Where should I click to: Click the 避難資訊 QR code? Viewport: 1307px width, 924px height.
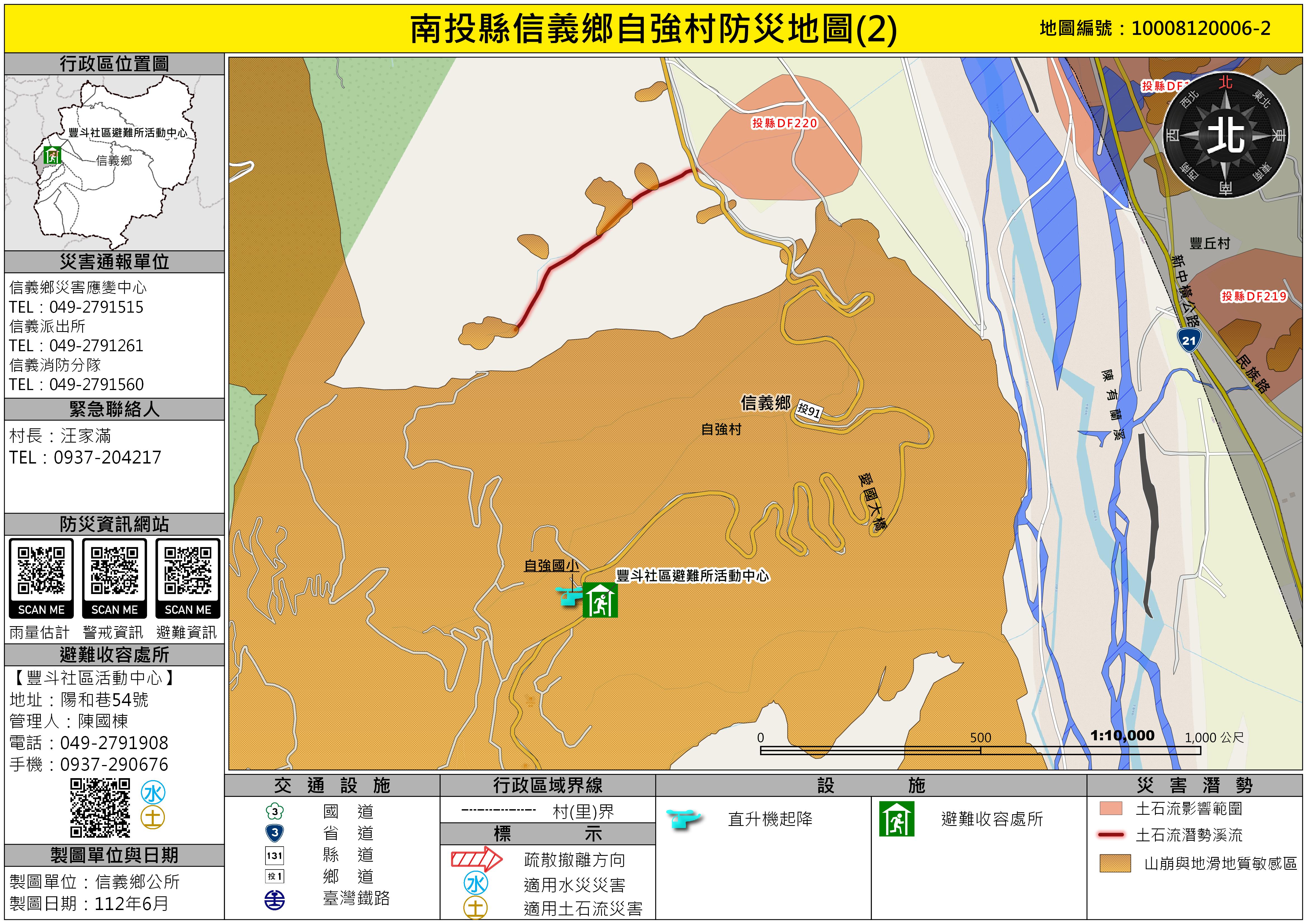coord(188,571)
